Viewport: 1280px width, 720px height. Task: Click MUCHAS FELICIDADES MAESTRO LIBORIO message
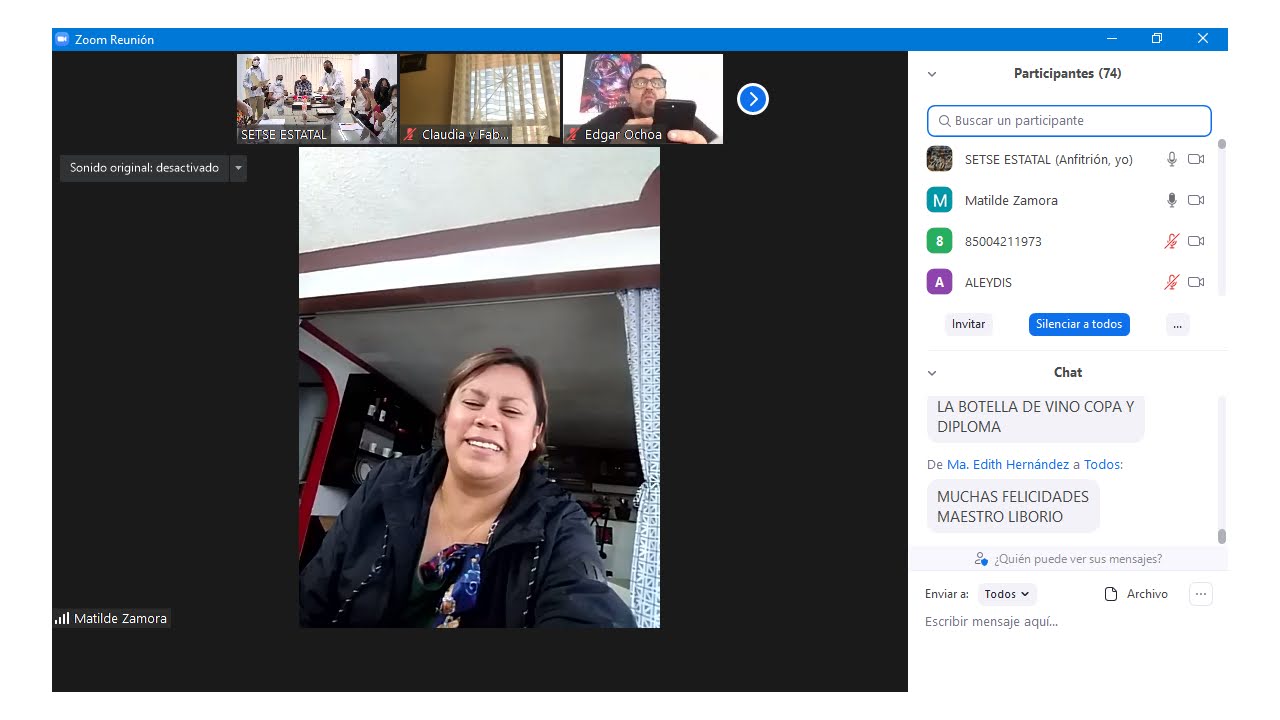[1013, 507]
